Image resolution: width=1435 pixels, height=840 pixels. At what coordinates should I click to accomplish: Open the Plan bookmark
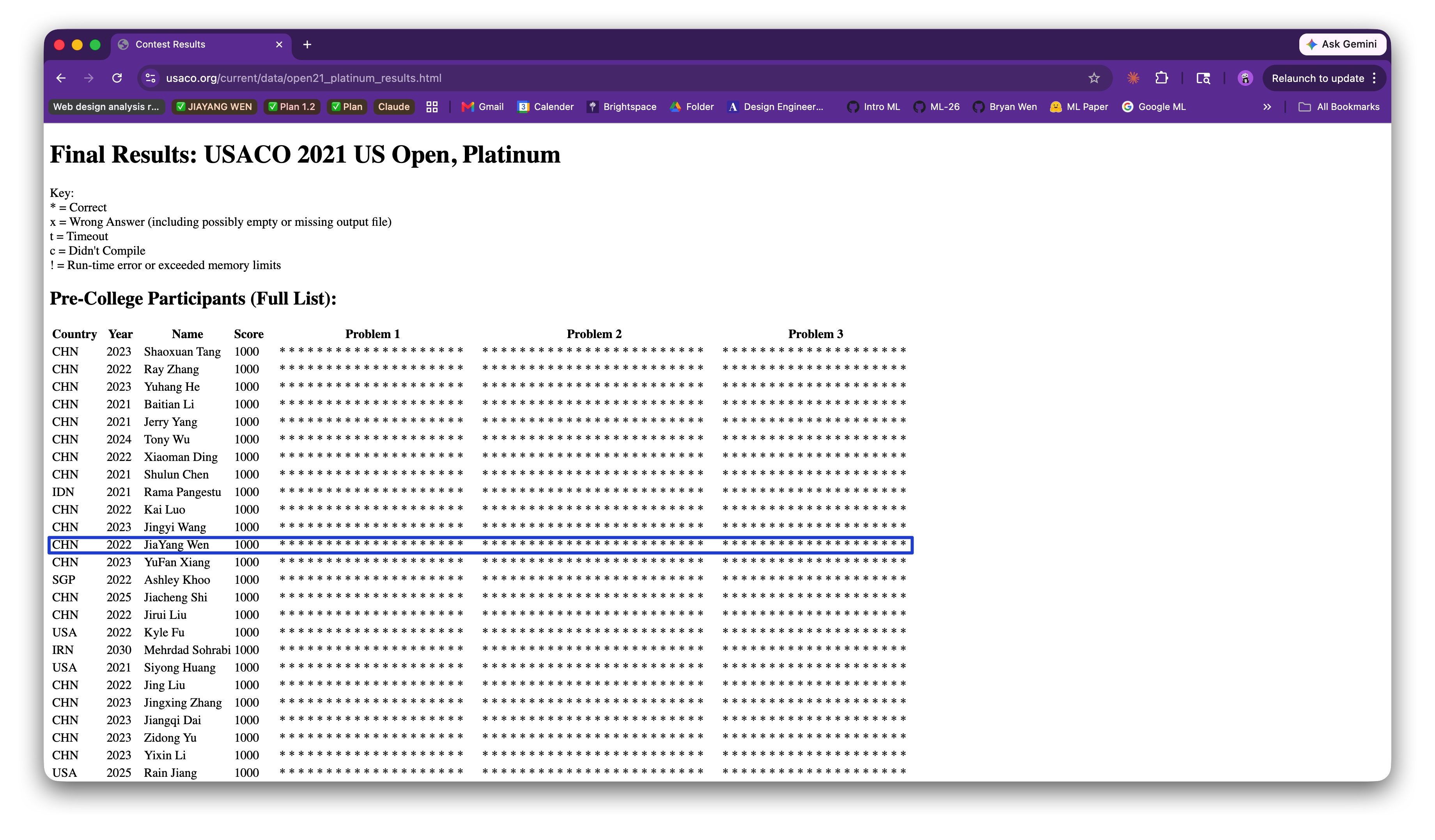click(347, 106)
